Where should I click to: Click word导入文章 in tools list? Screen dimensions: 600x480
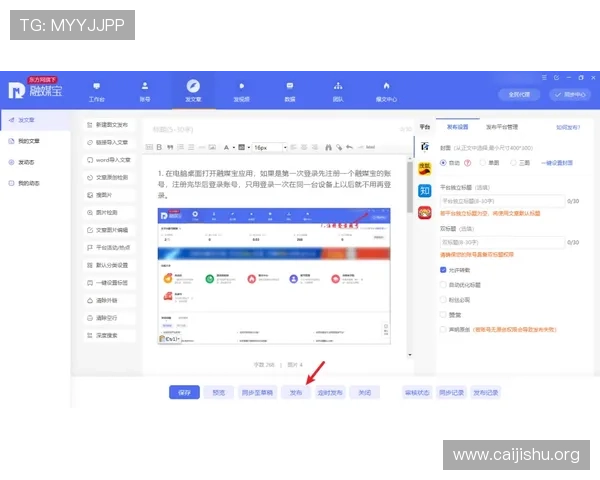click(109, 160)
